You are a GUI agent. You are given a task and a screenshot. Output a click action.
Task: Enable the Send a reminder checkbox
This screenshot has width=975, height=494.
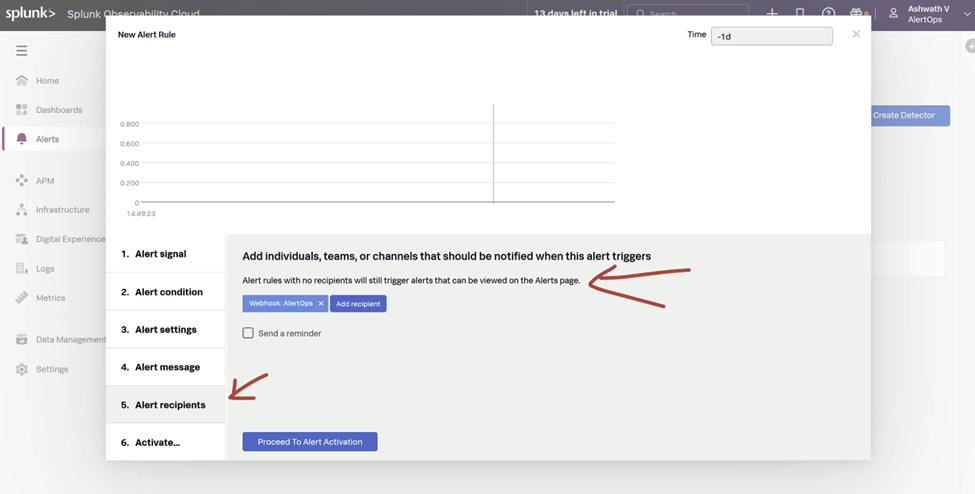point(248,333)
